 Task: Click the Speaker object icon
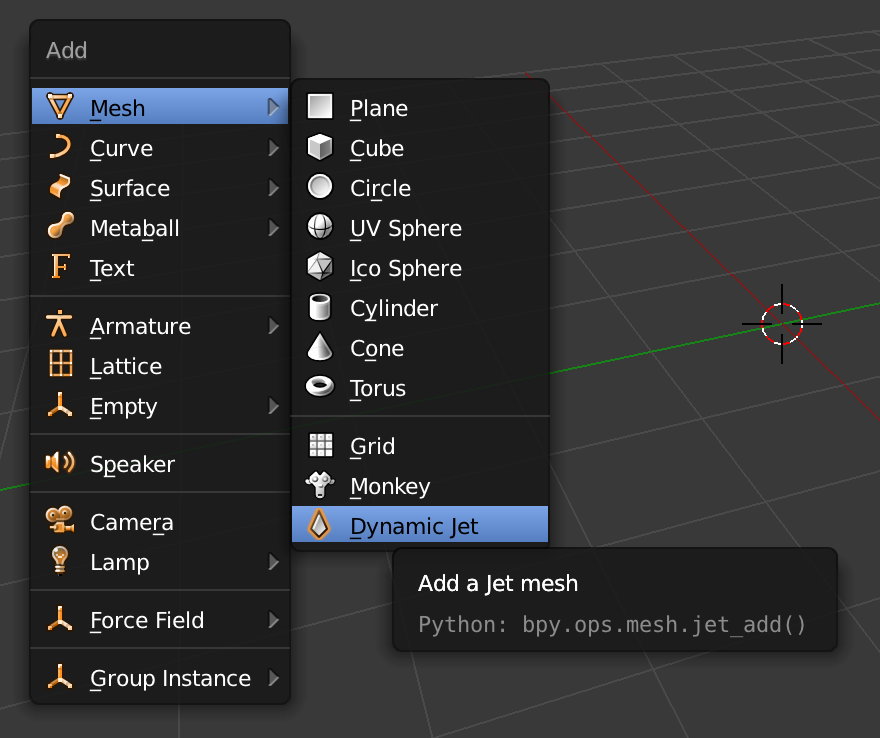coord(59,463)
